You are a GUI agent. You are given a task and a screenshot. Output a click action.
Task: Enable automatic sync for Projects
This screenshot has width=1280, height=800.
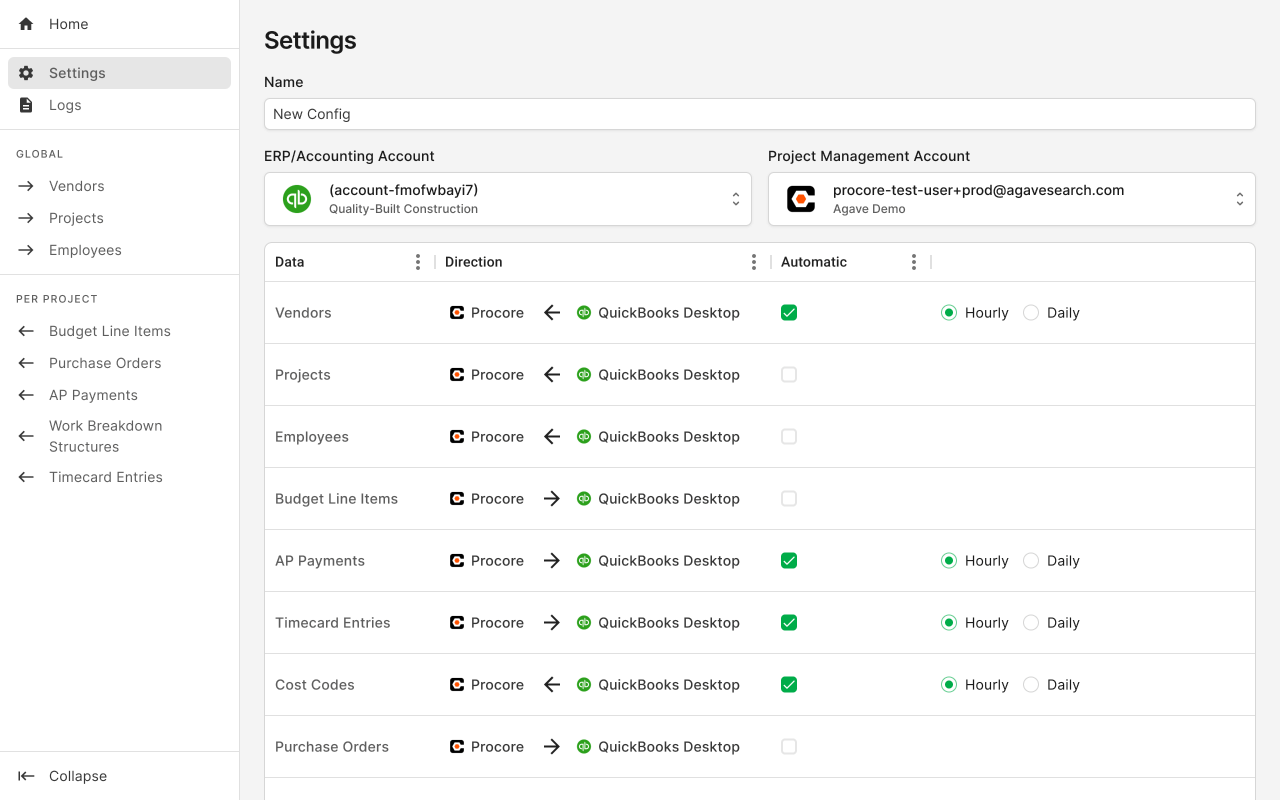pyautogui.click(x=789, y=374)
